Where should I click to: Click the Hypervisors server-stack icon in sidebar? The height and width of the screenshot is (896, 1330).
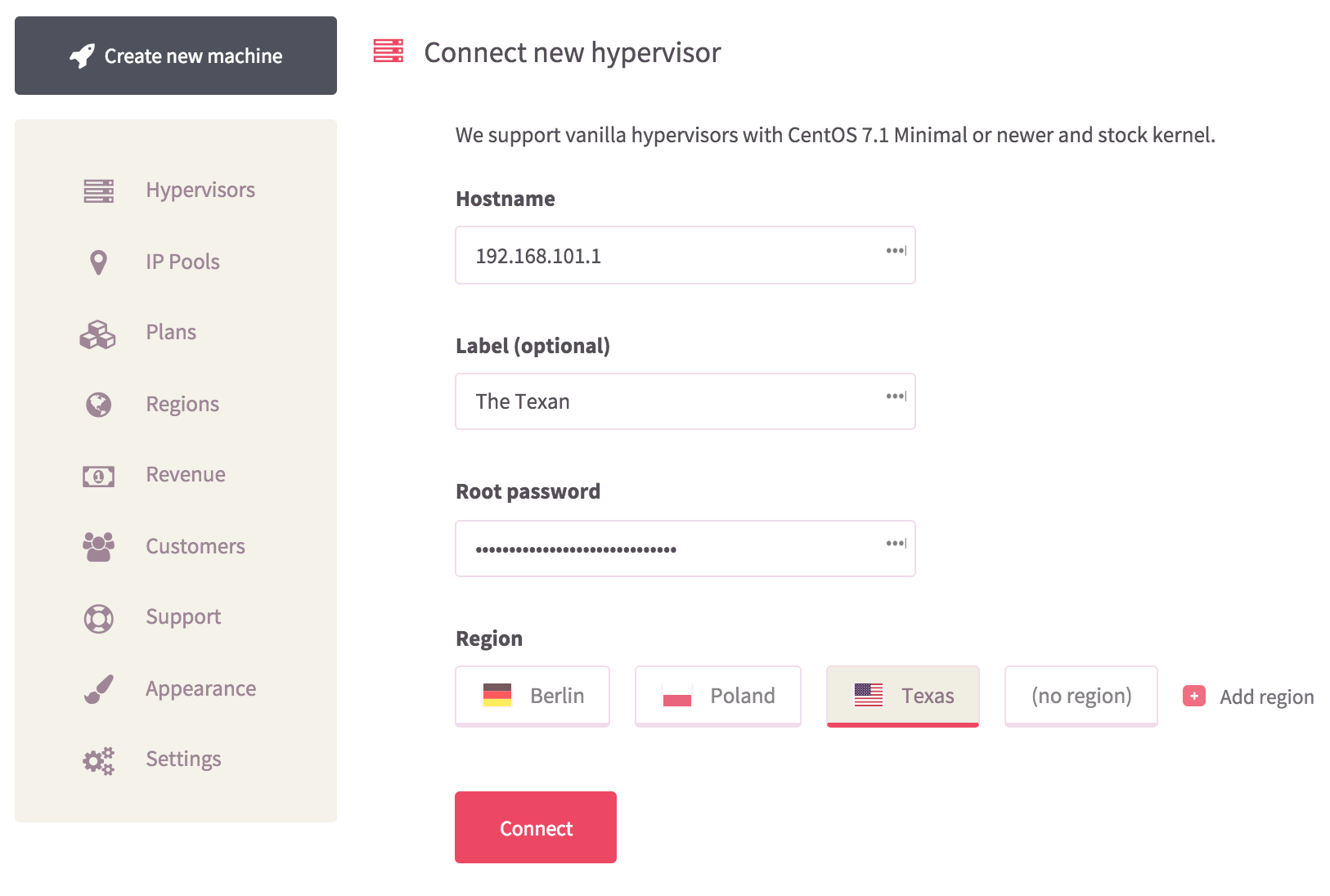98,190
